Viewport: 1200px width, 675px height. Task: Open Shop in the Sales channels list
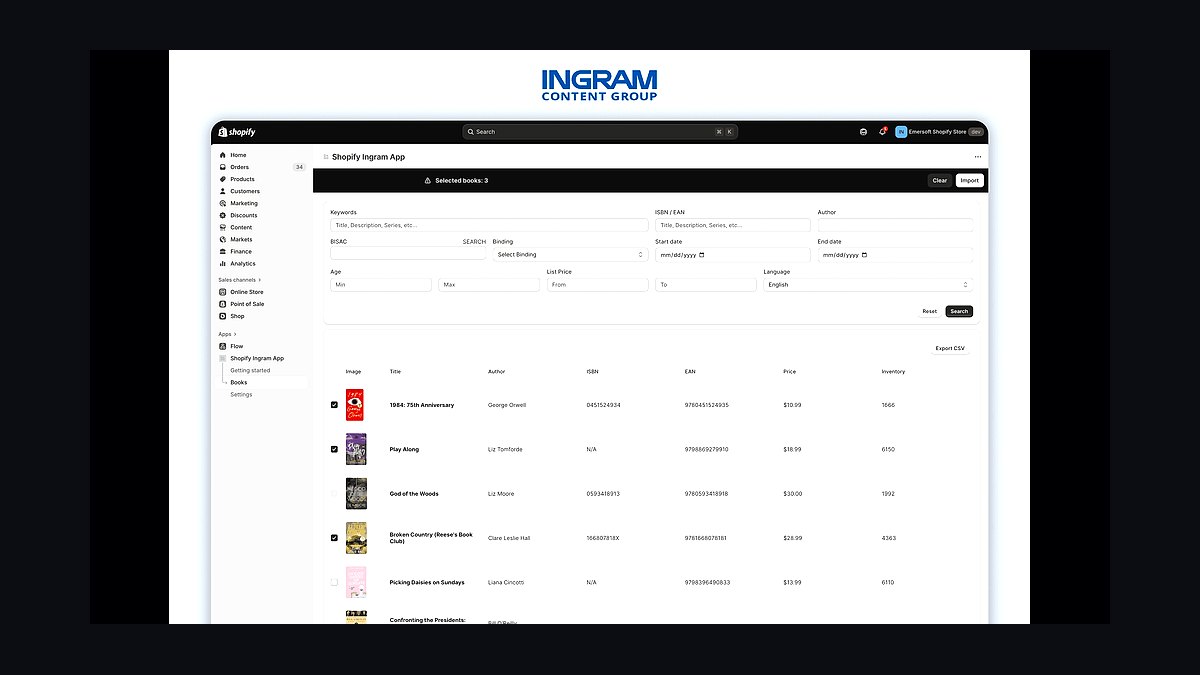coord(237,316)
